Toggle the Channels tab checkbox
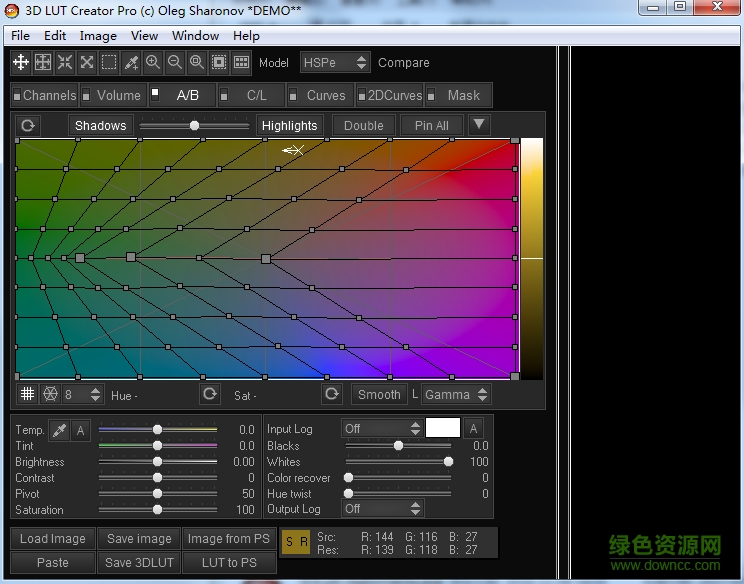Screen dimensions: 744x584 tap(17, 96)
